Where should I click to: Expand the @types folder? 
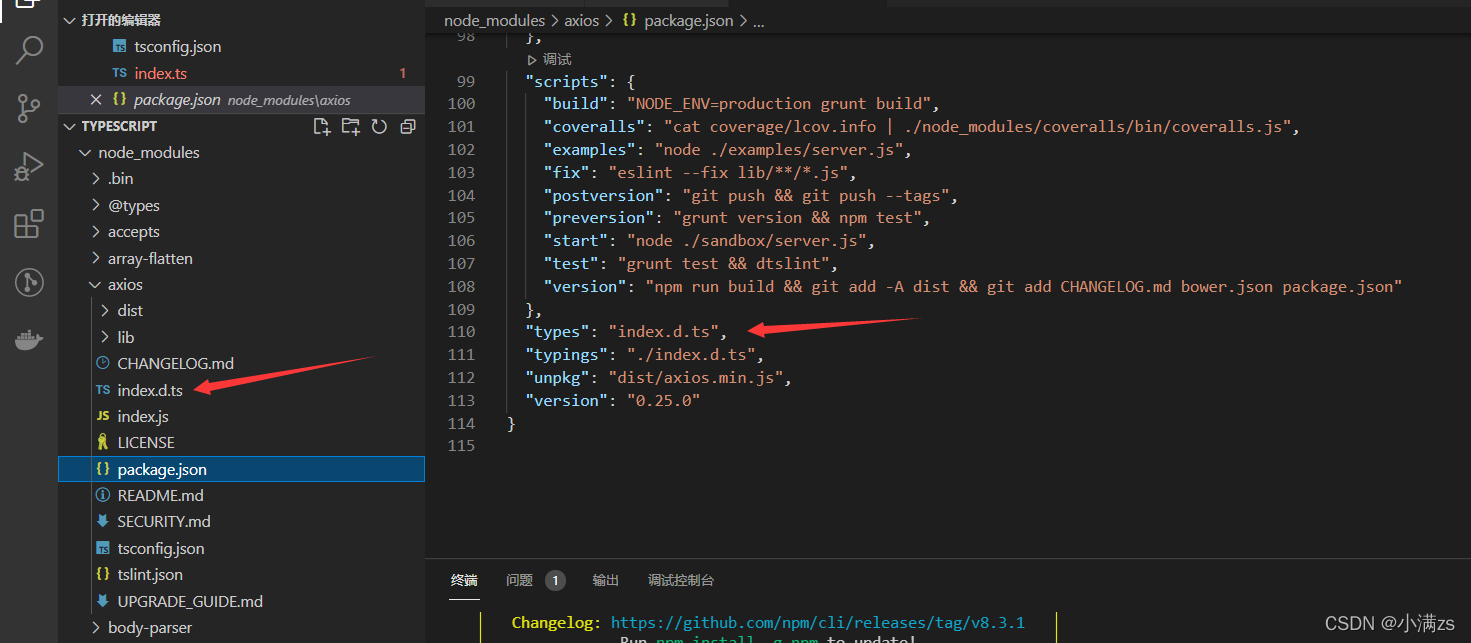point(96,205)
